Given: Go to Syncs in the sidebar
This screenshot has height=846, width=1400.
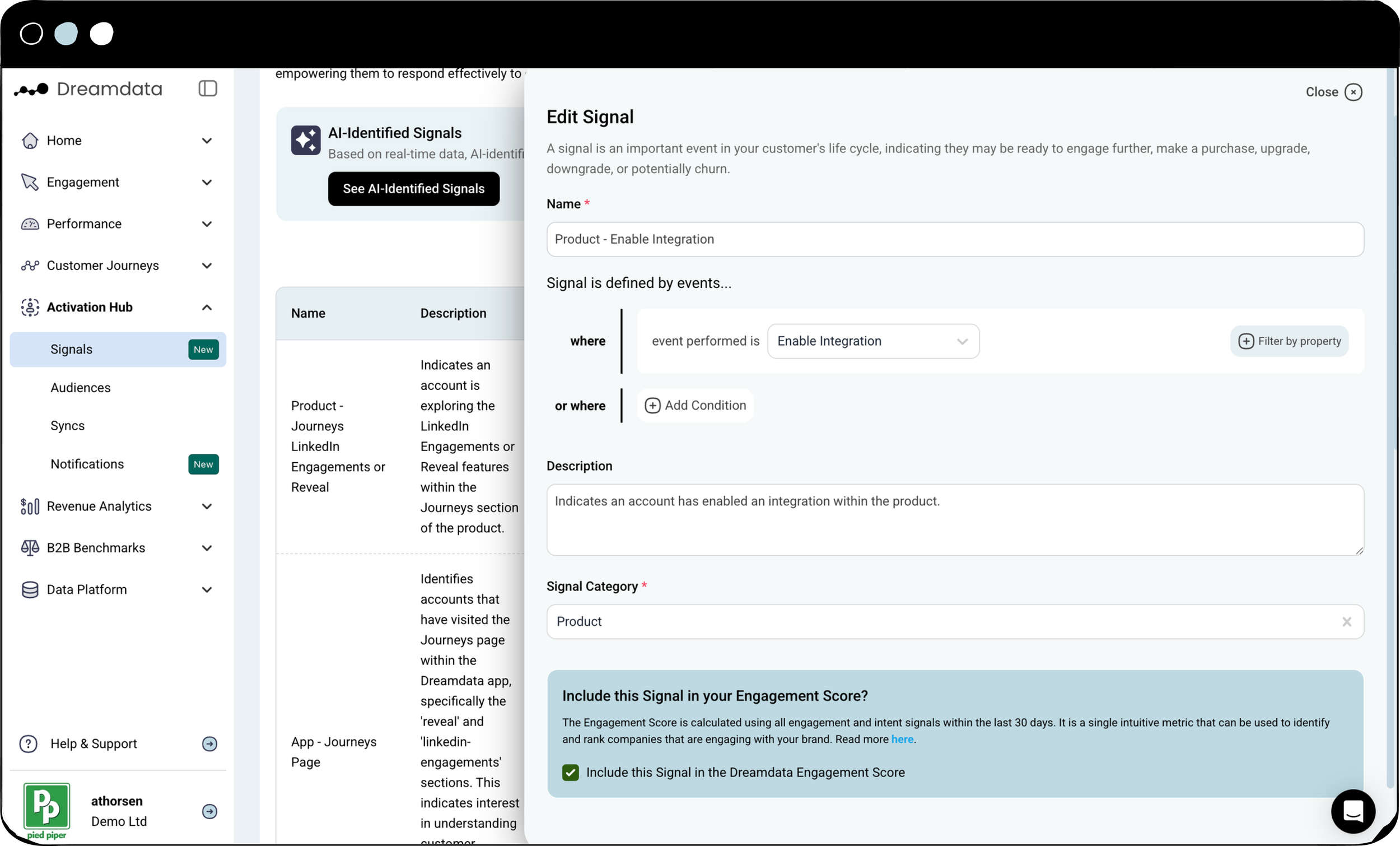Looking at the screenshot, I should (68, 426).
